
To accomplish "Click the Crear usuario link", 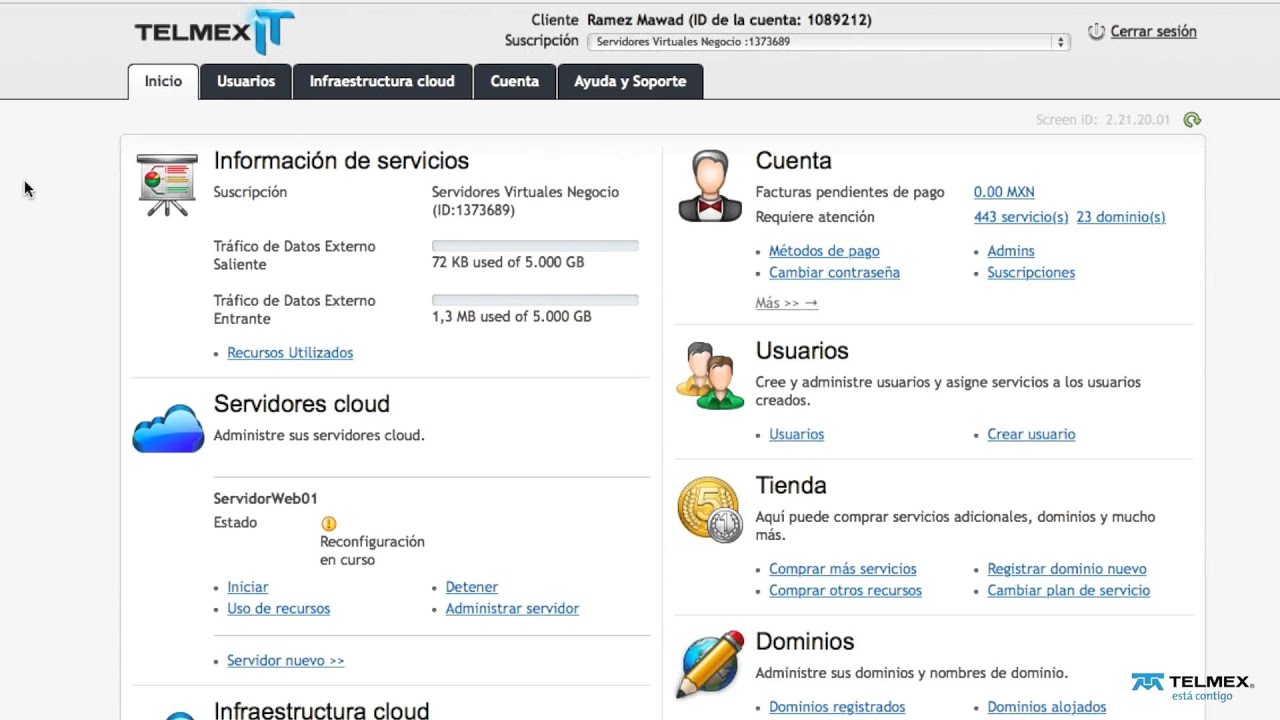I will [1031, 435].
